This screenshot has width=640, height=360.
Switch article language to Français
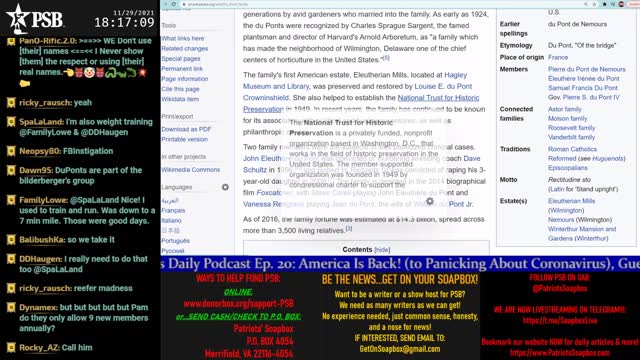[x=173, y=210]
